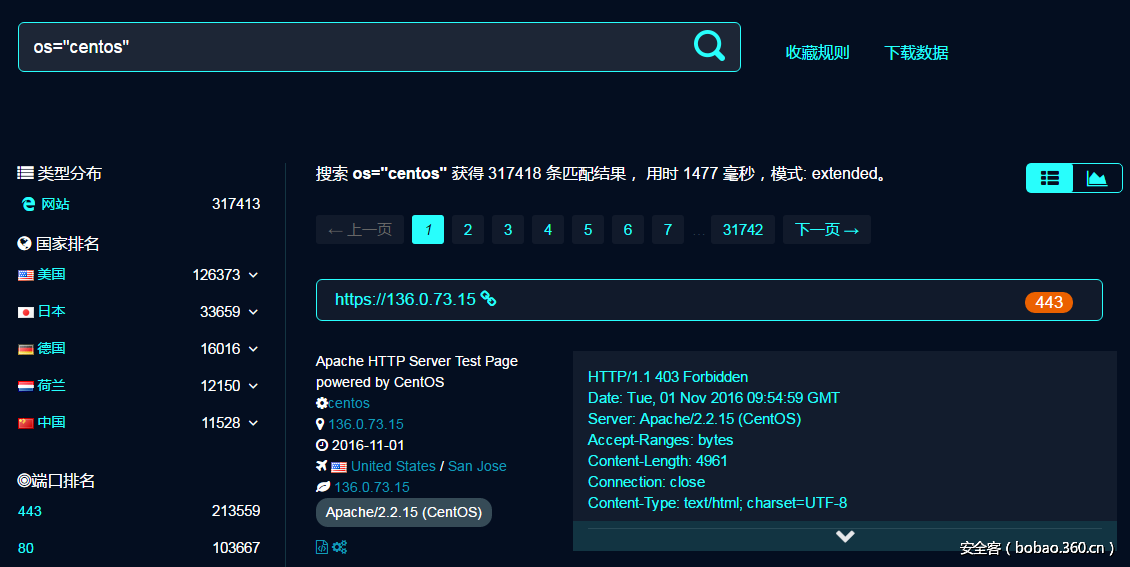
Task: Click 下载数据 link
Action: click(x=916, y=53)
